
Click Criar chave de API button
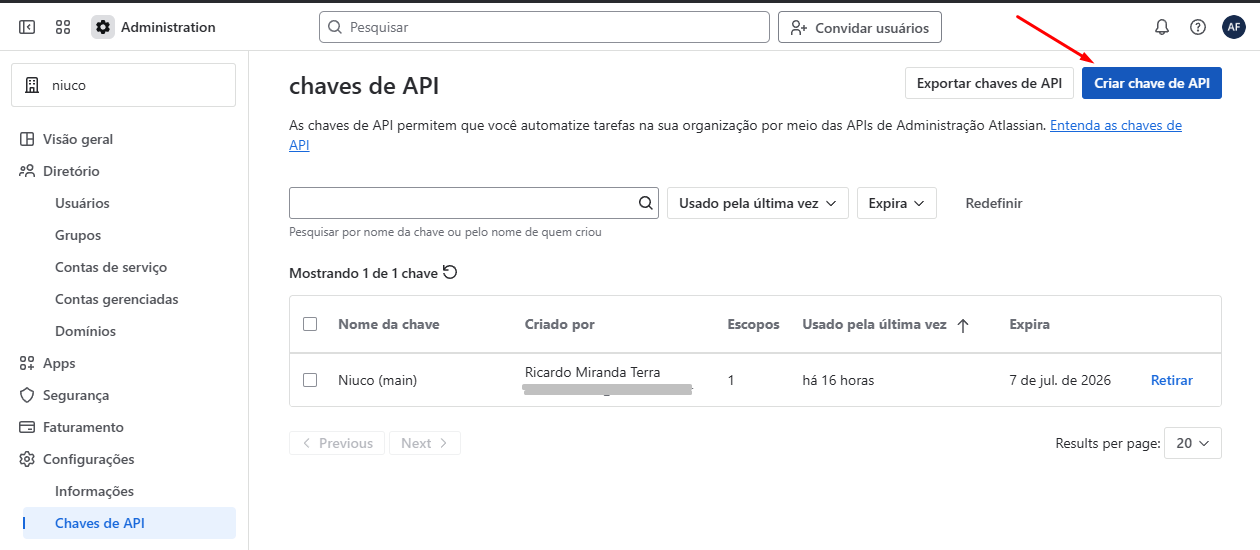coord(1152,83)
